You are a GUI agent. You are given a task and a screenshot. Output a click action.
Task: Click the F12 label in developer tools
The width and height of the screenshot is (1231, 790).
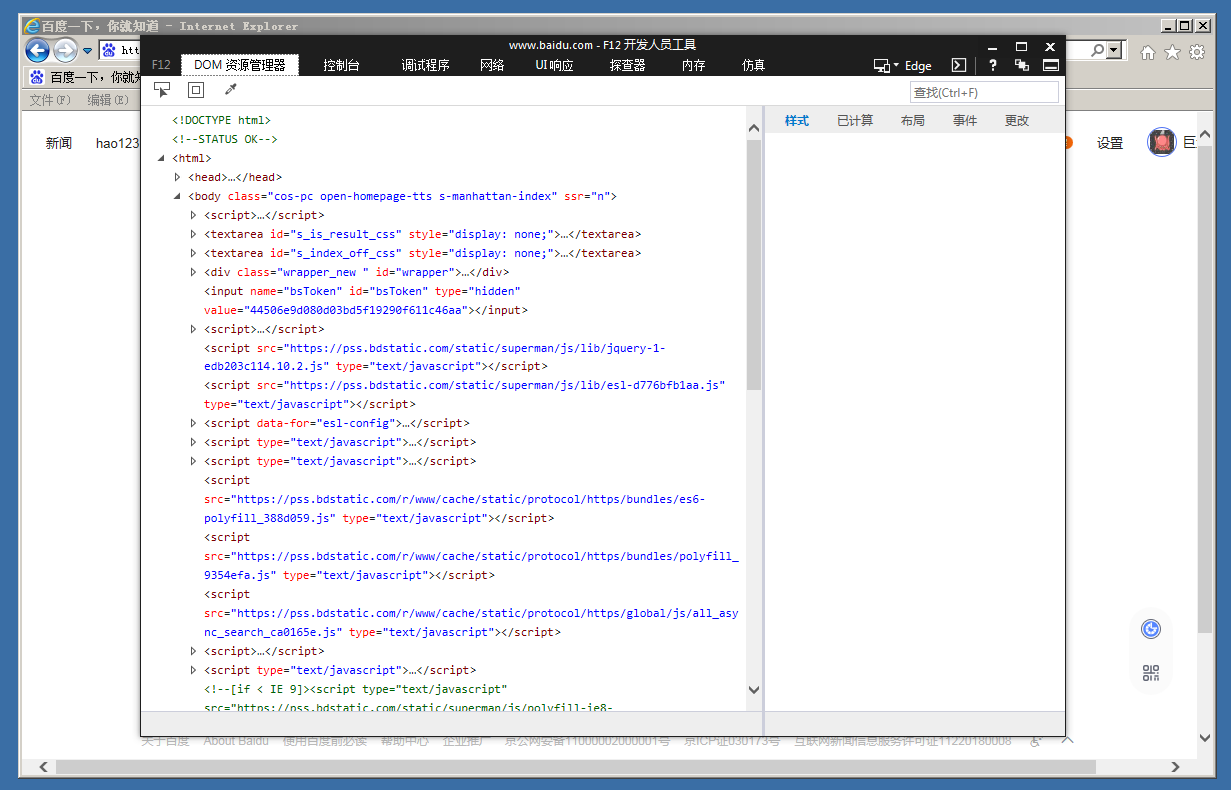click(x=161, y=65)
